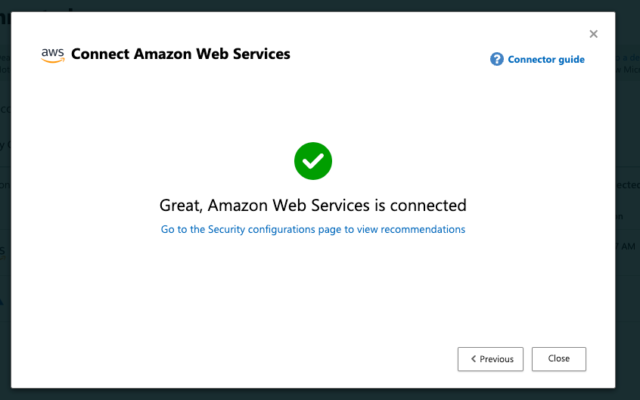Dismiss the dialog with the X icon
This screenshot has height=400, width=640.
[x=593, y=34]
